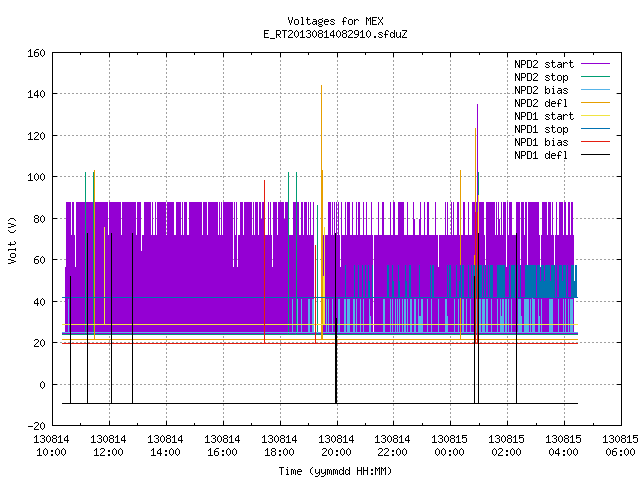The width and height of the screenshot is (640, 480).
Task: Click the red spike near 17:30
Action: pos(264,261)
